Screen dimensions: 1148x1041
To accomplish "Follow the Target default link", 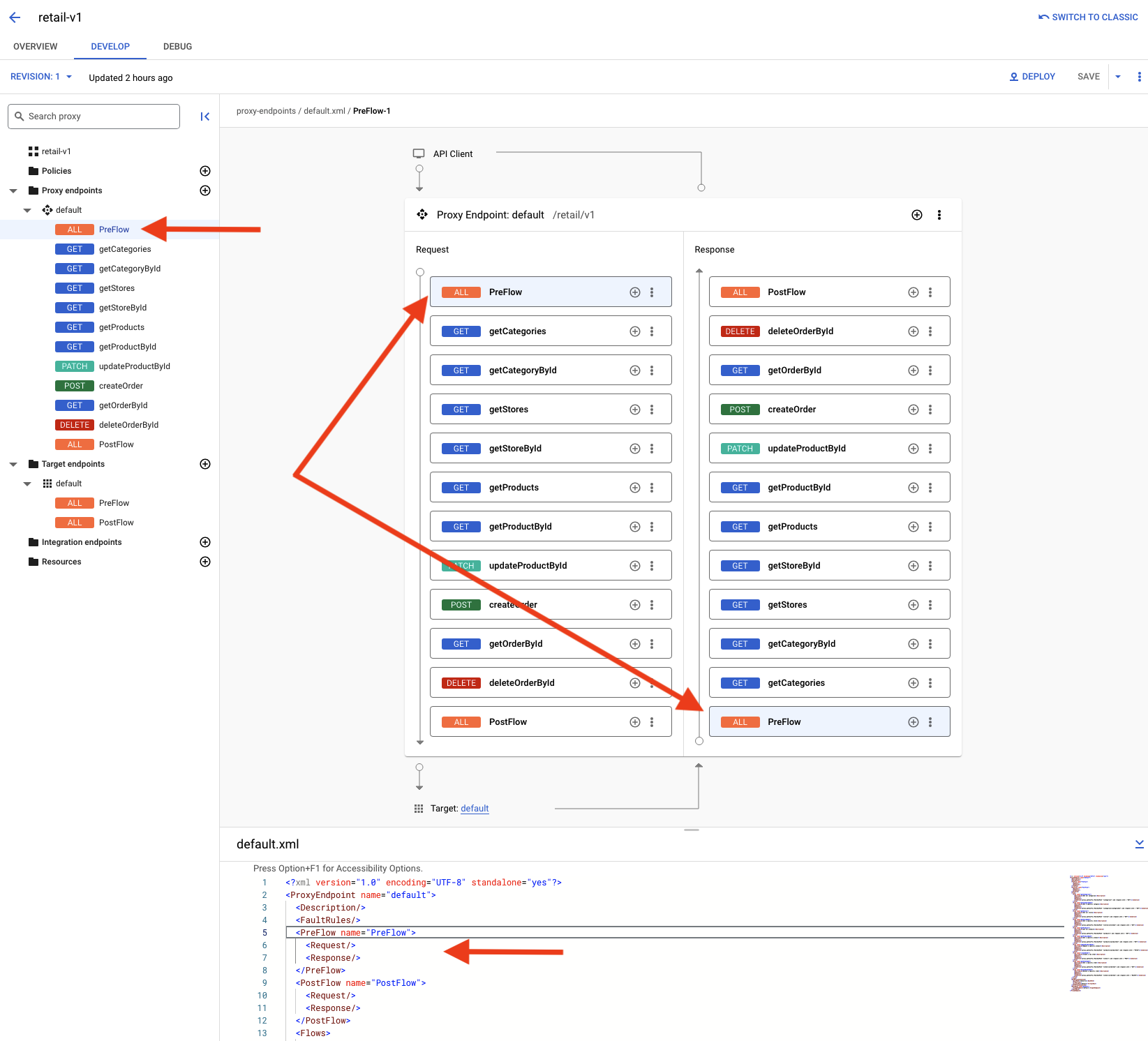I will pos(475,809).
